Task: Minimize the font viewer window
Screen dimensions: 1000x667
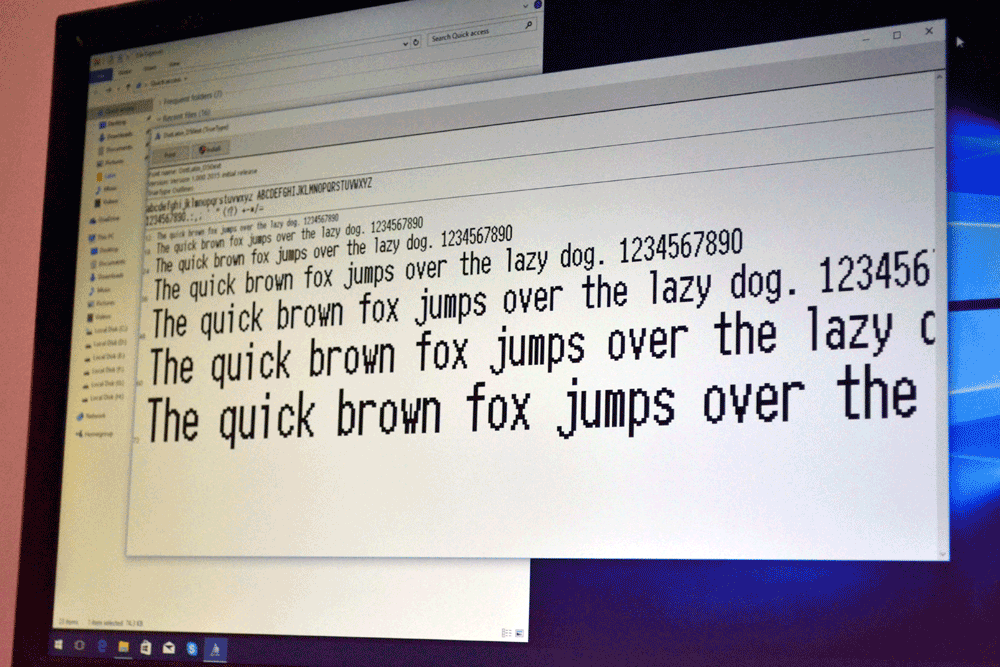Action: coord(865,40)
